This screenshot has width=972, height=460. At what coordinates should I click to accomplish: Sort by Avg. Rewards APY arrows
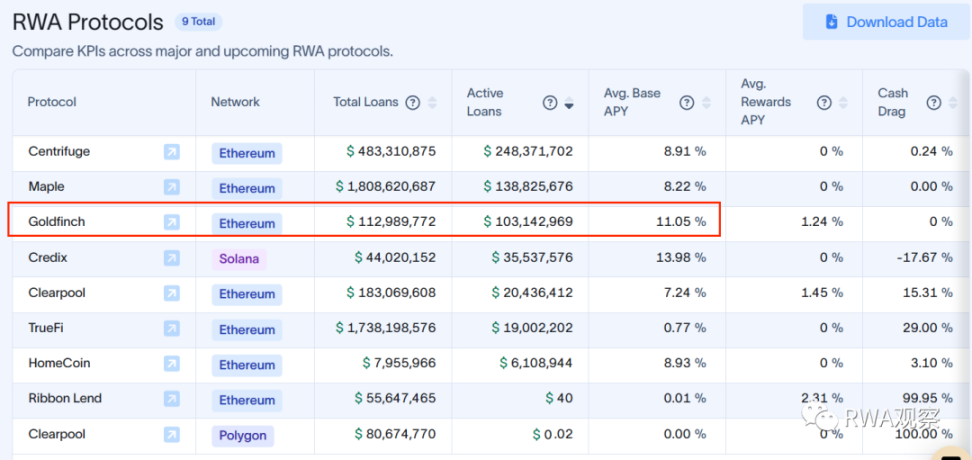point(842,102)
